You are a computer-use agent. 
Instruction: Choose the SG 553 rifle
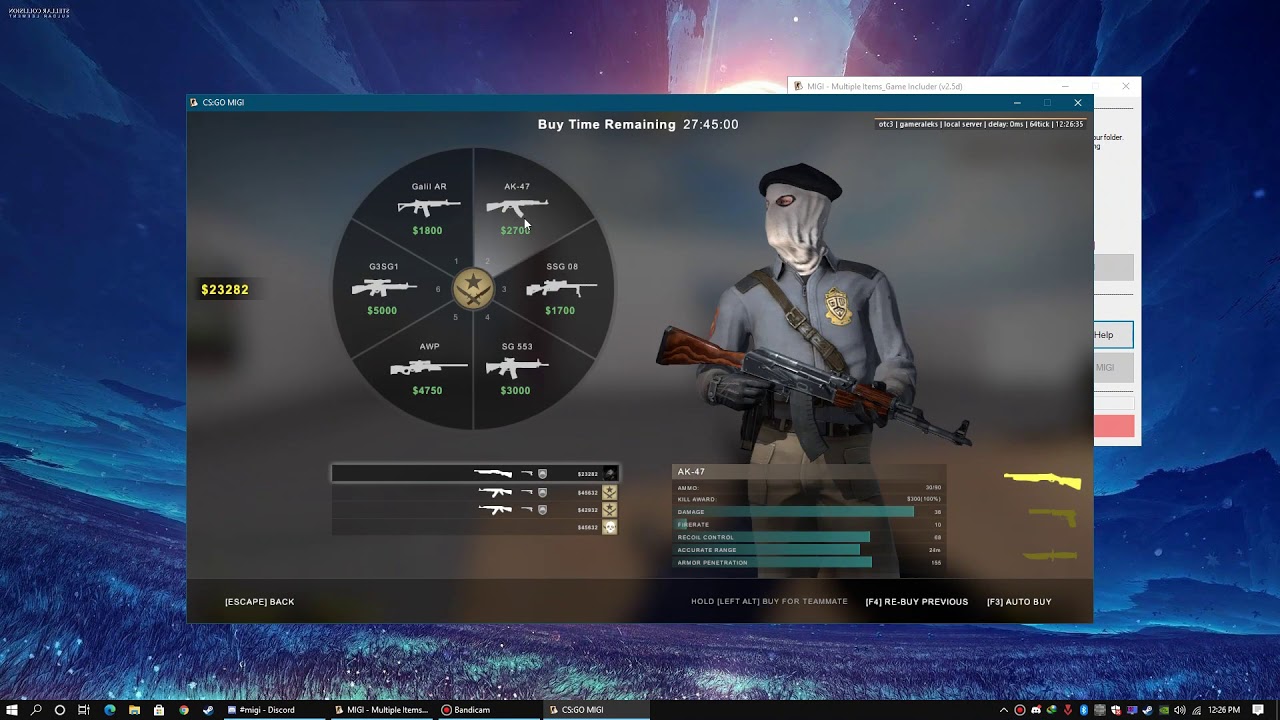tap(517, 368)
